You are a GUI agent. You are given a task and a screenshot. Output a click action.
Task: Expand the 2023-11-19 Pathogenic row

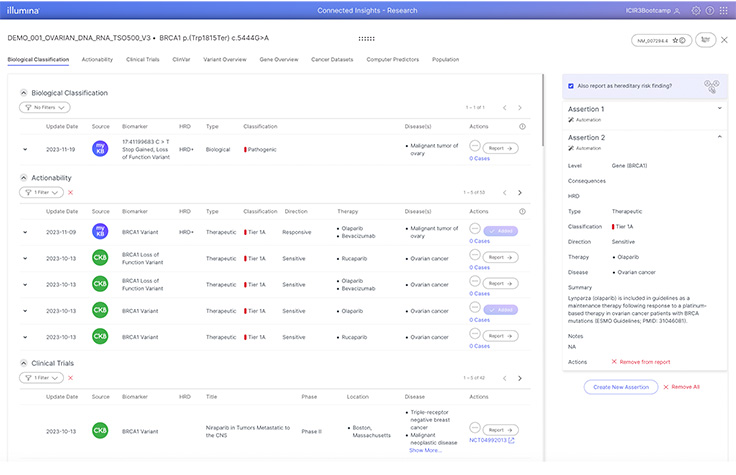coord(25,148)
